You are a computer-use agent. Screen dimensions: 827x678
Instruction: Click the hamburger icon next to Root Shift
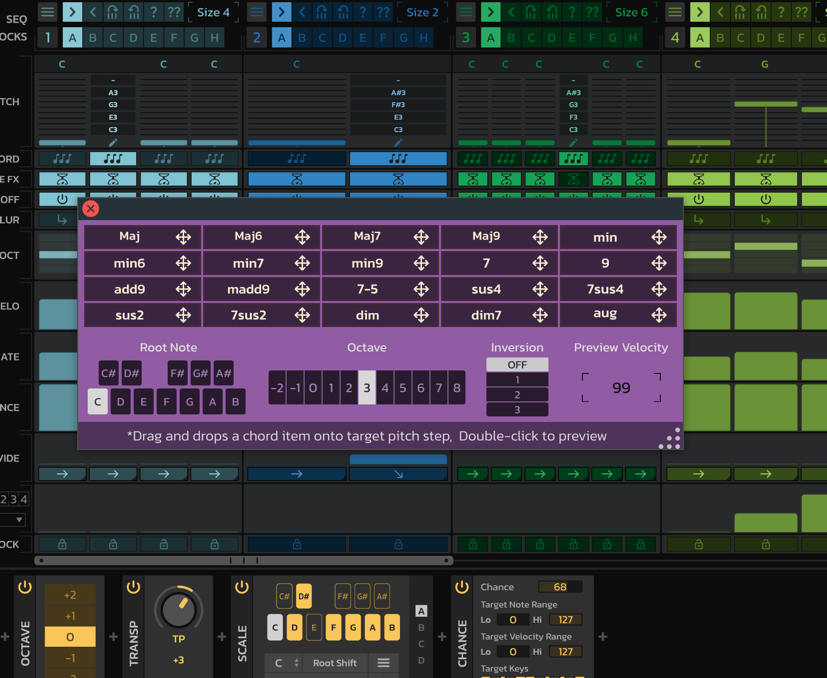click(384, 662)
